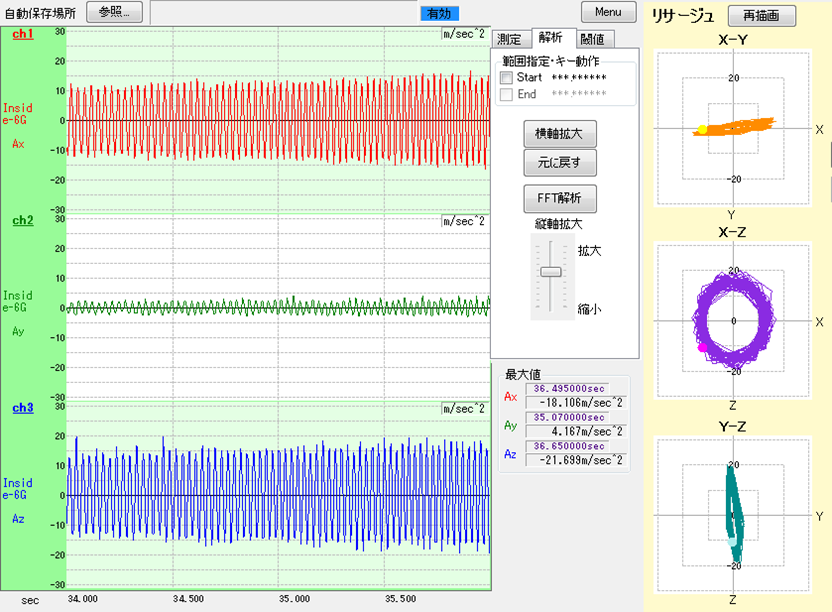Select the ch2 channel link

tap(23, 220)
